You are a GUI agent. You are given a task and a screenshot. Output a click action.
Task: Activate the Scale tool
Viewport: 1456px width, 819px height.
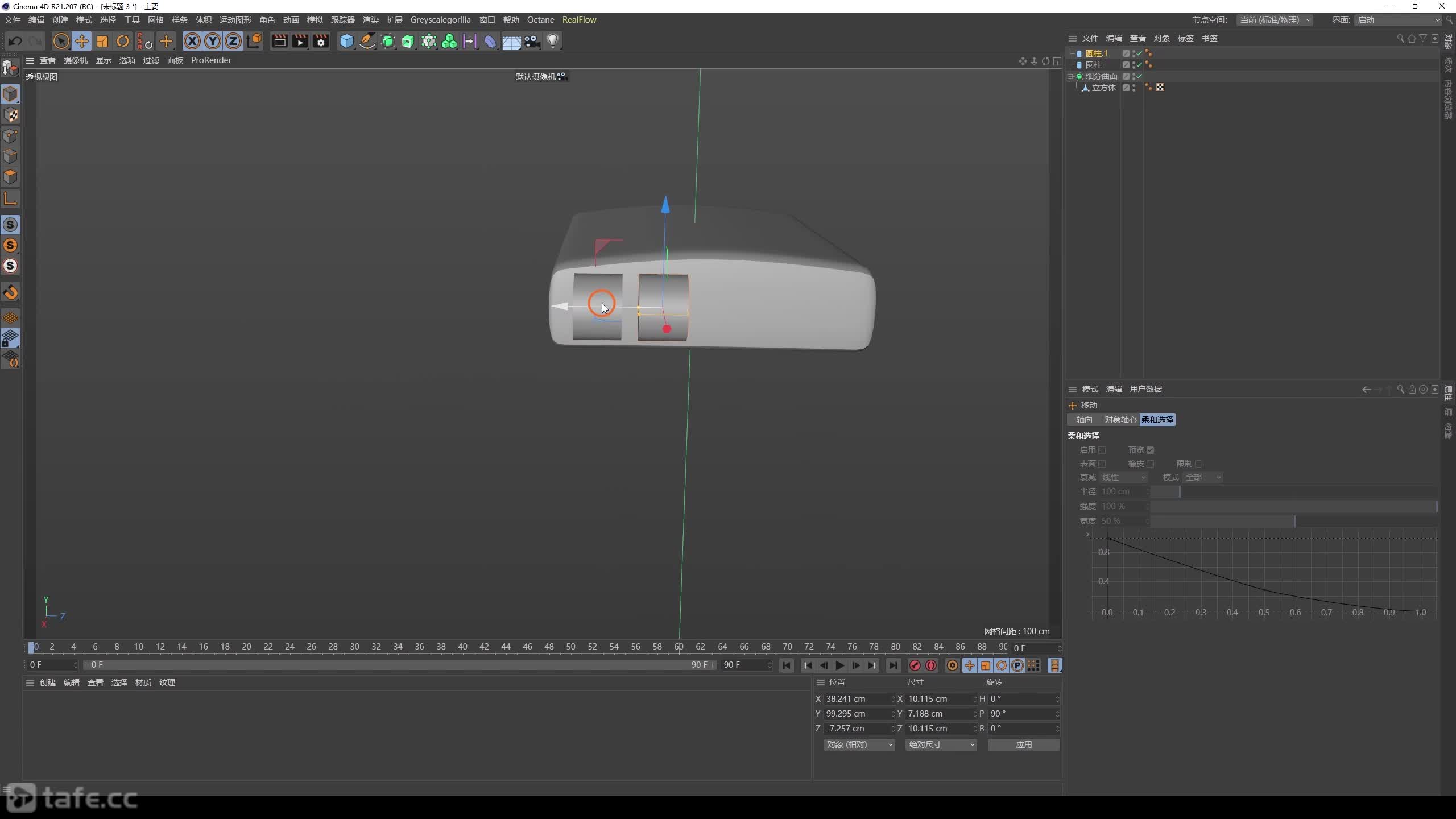pyautogui.click(x=102, y=41)
